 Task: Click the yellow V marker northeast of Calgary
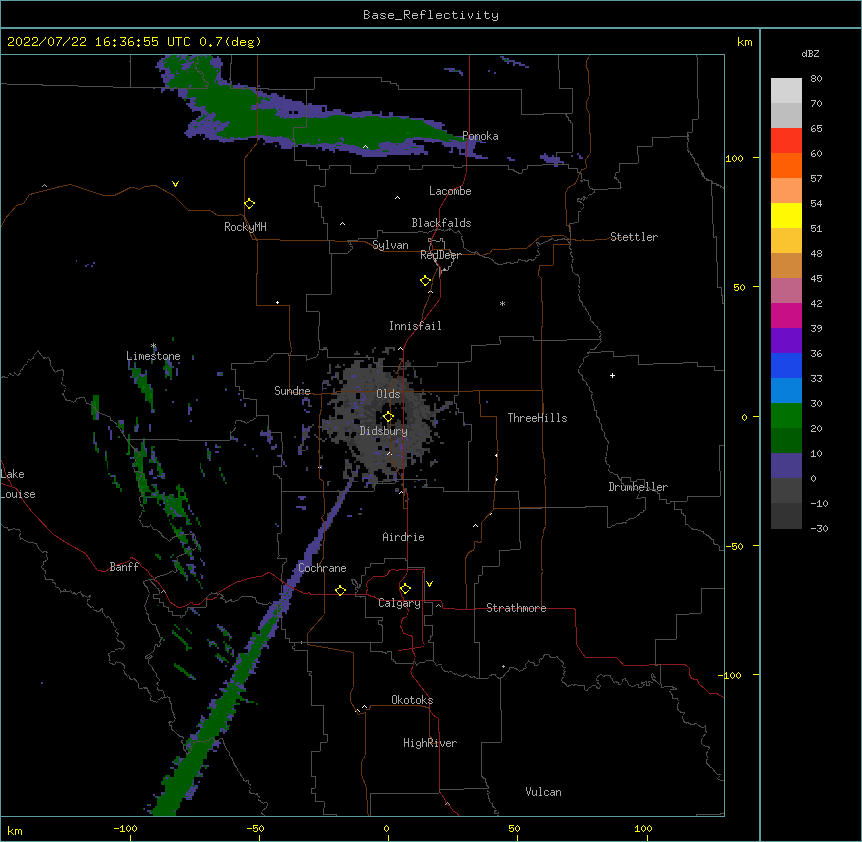point(429,584)
